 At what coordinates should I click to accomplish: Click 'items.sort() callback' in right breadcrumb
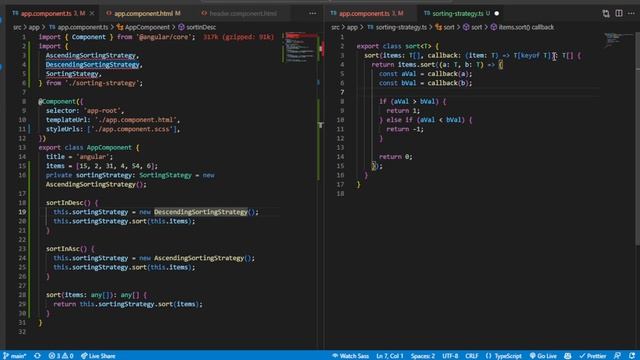point(522,27)
